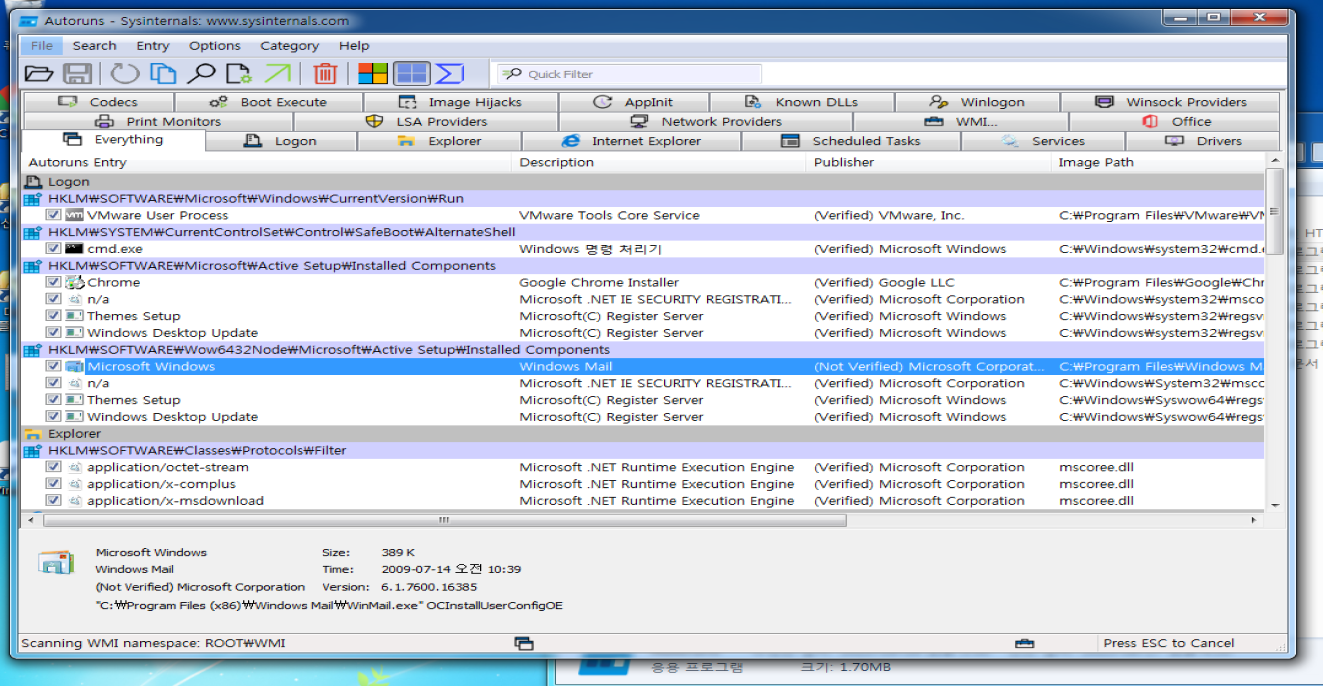1323x686 pixels.
Task: Click the AlternateShell registry key icon
Action: [30, 232]
